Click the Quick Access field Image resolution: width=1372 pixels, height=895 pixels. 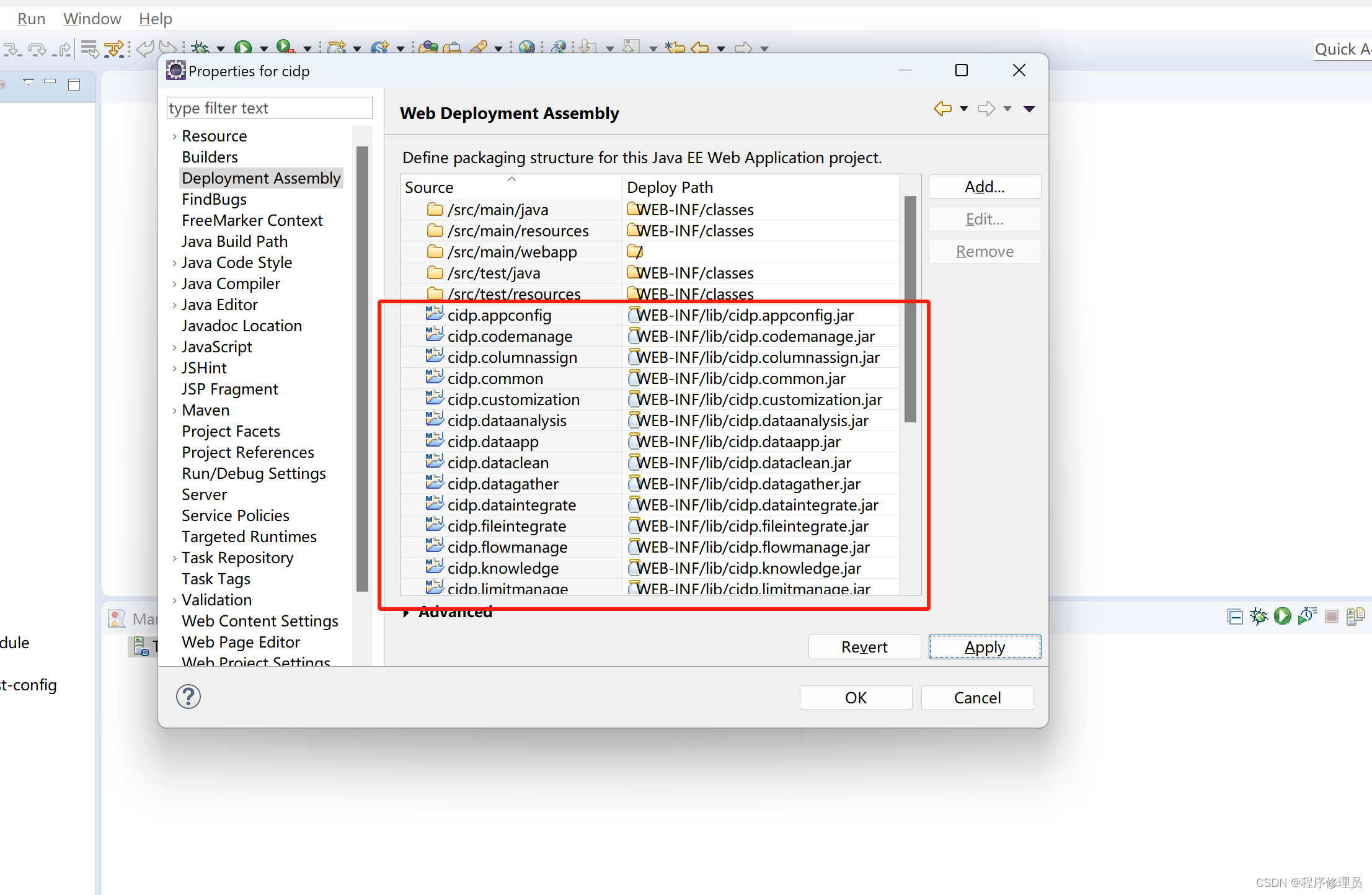tap(1342, 49)
